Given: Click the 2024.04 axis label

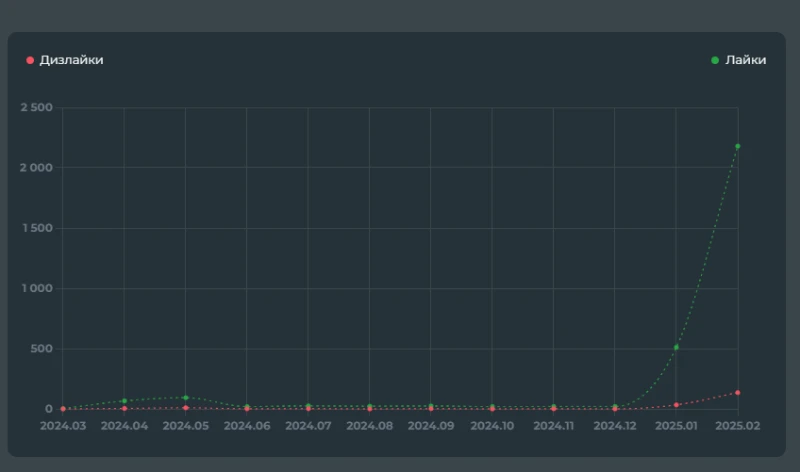Looking at the screenshot, I should click(124, 426).
